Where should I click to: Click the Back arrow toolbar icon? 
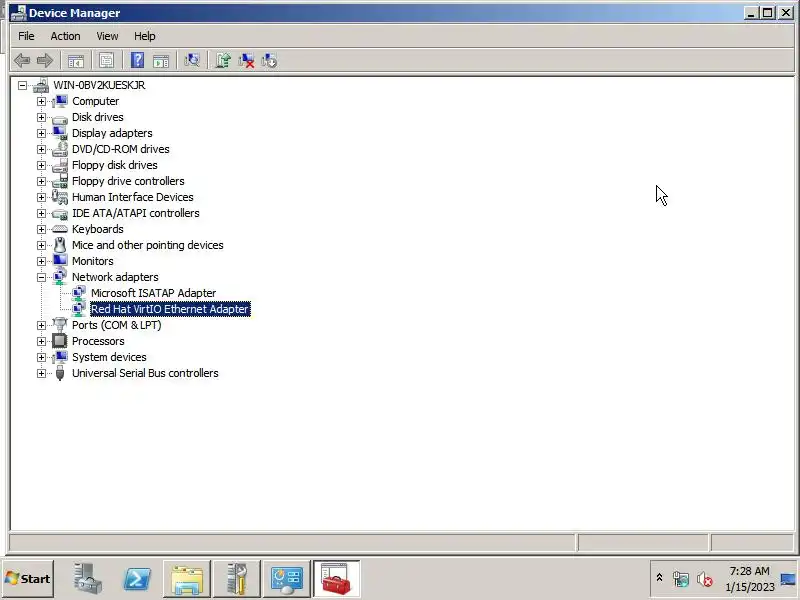22,61
